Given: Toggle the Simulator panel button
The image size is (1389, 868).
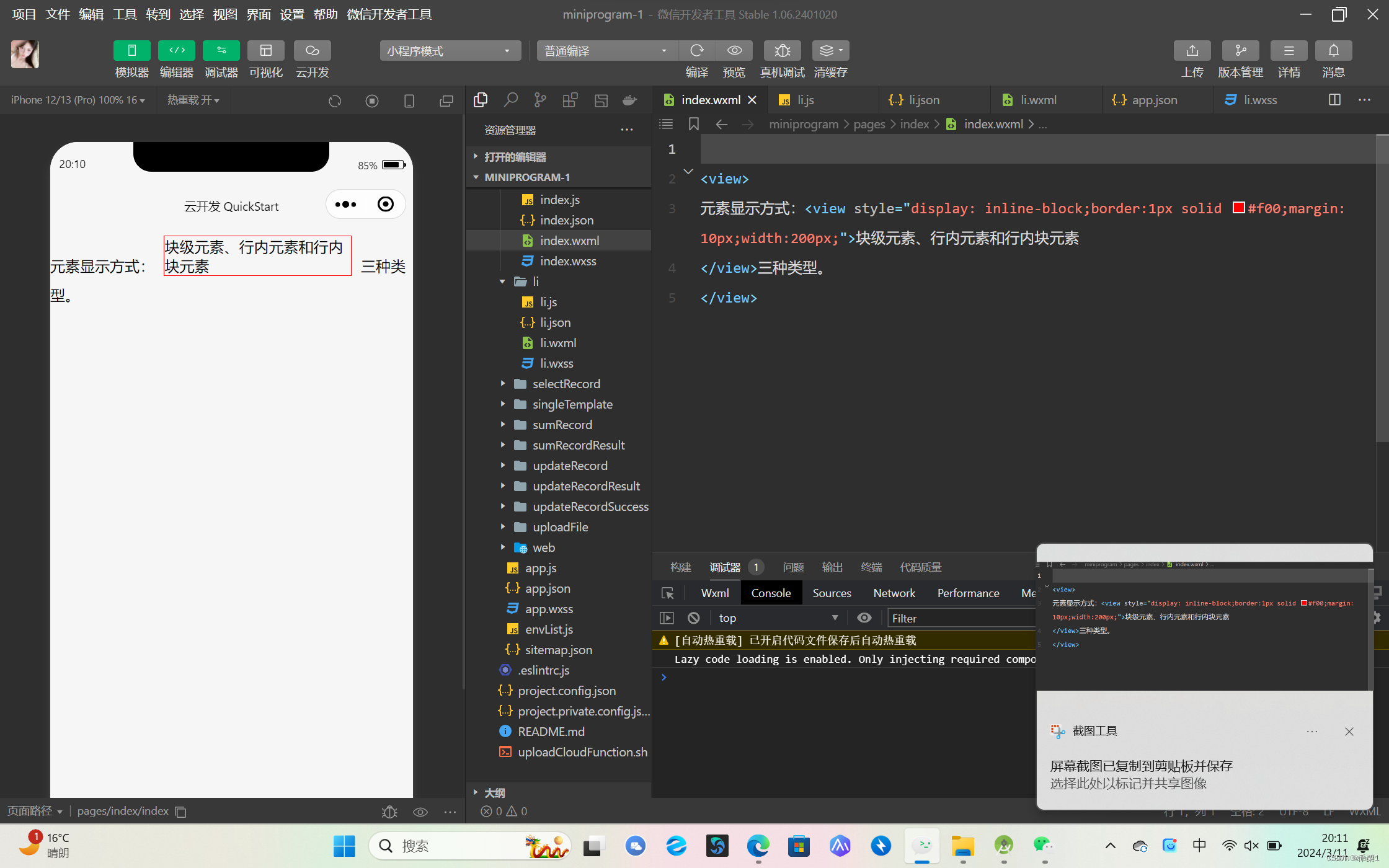Looking at the screenshot, I should (131, 51).
